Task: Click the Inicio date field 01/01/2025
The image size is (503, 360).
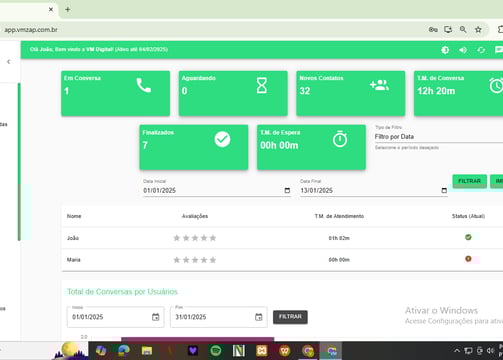Action: click(x=115, y=317)
